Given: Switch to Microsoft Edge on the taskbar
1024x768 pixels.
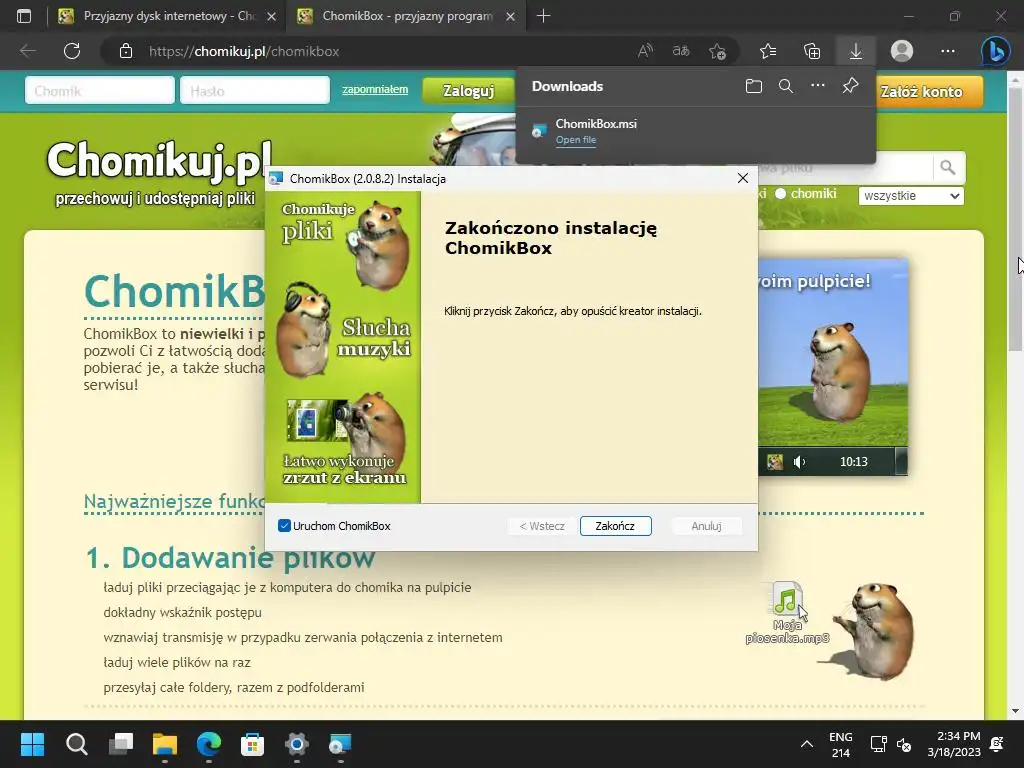Looking at the screenshot, I should click(209, 744).
